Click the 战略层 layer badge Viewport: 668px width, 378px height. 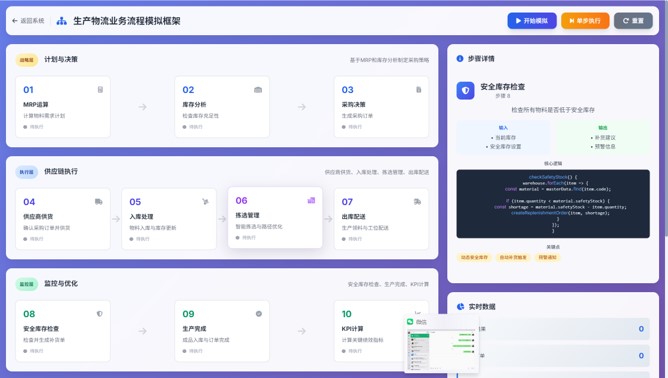click(27, 60)
